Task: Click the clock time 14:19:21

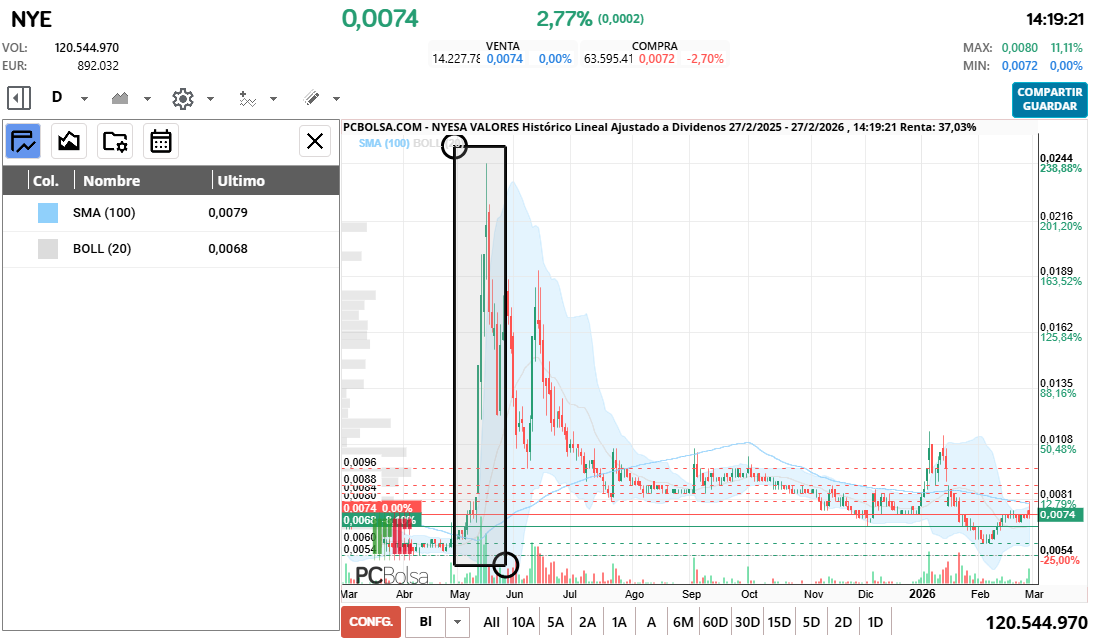Action: coord(1054,19)
